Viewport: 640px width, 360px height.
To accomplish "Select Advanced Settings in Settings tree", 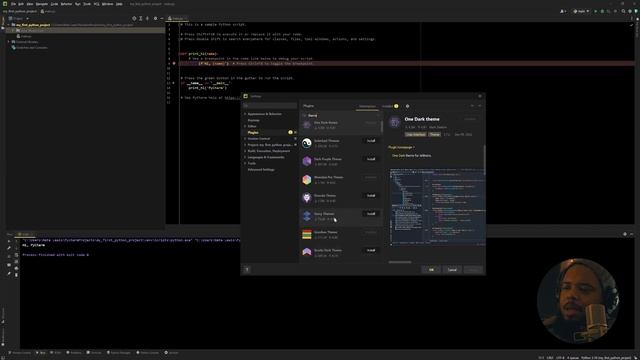I will coord(261,169).
